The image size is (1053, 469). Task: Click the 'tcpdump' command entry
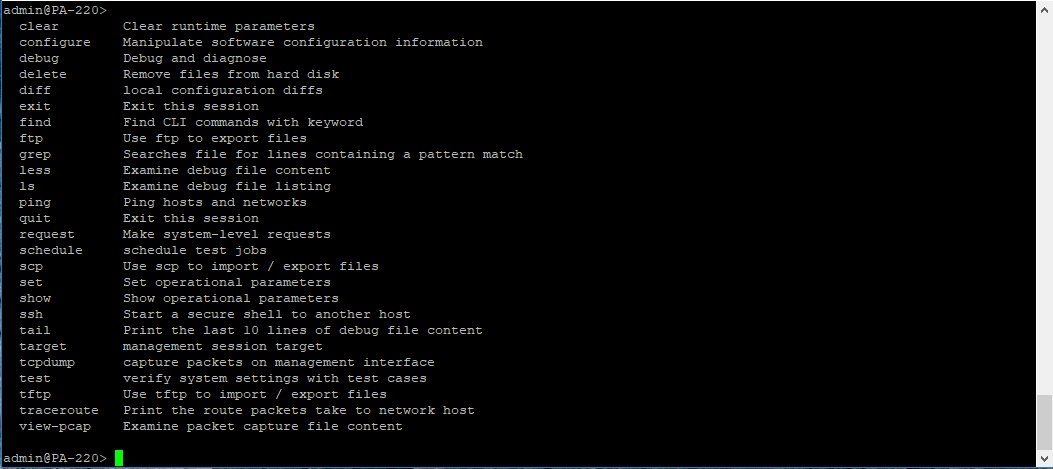coord(46,362)
